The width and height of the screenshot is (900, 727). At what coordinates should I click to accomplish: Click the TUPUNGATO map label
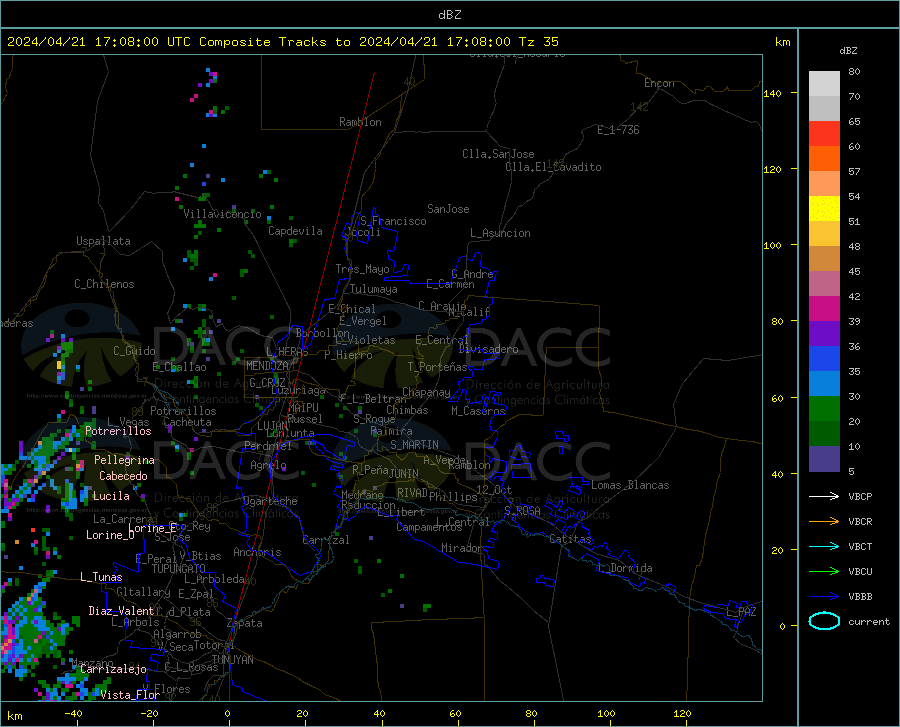tap(179, 569)
